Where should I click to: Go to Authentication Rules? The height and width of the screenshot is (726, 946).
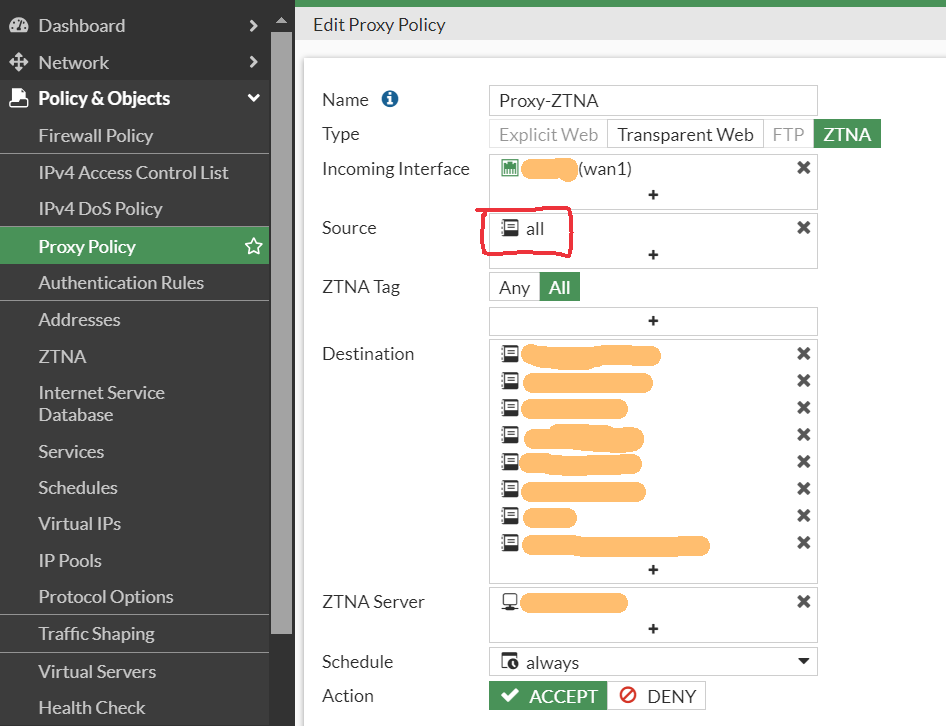[121, 283]
